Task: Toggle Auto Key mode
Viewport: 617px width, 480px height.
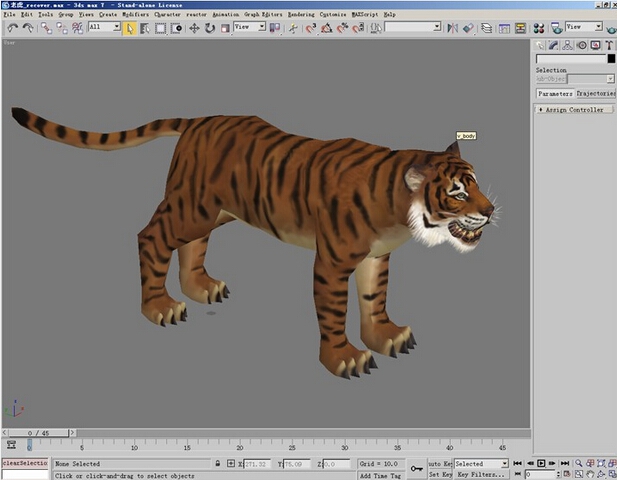Action: click(x=440, y=464)
